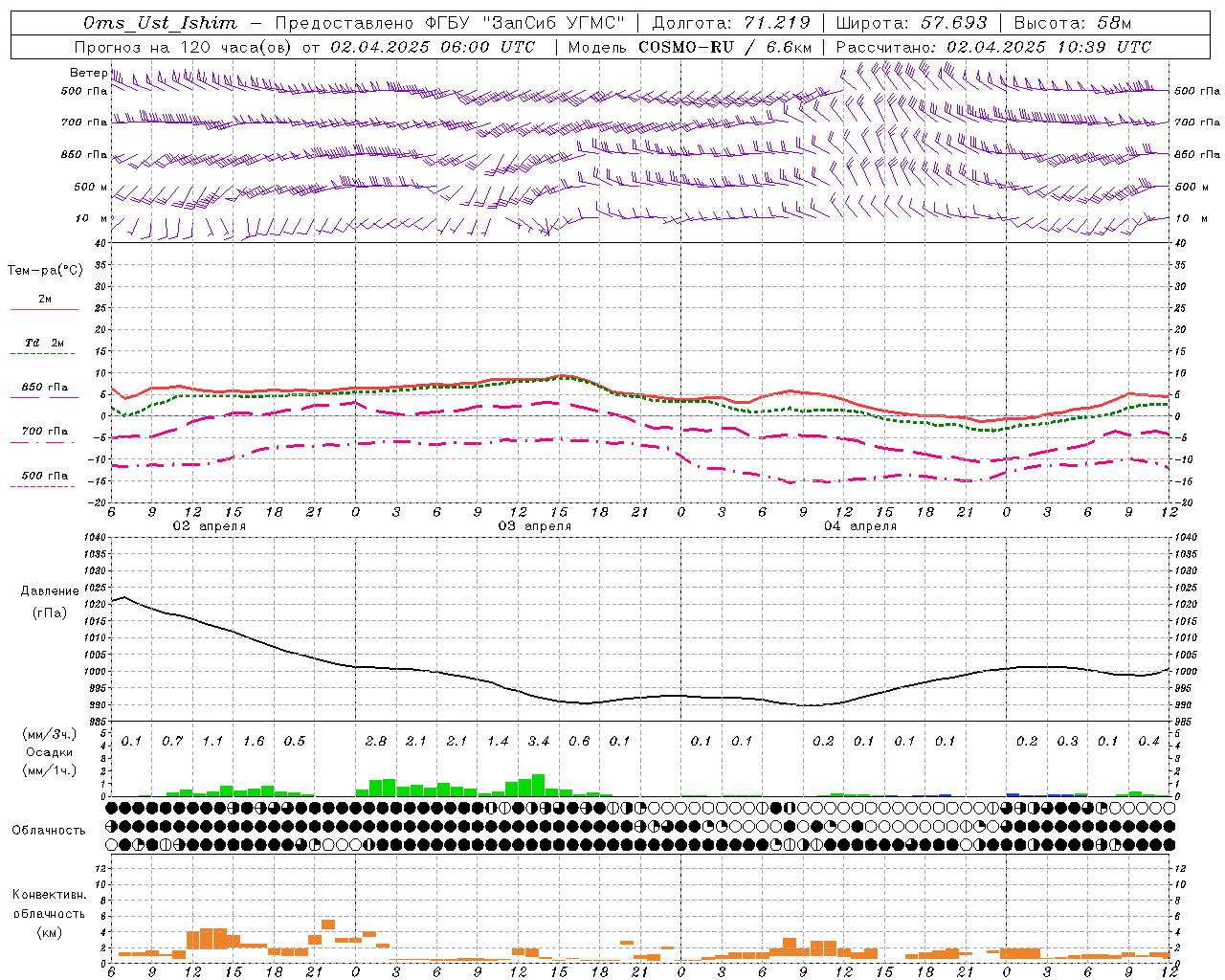Image resolution: width=1225 pixels, height=980 pixels.
Task: Click the Облачность cloudiness row label
Action: click(49, 831)
